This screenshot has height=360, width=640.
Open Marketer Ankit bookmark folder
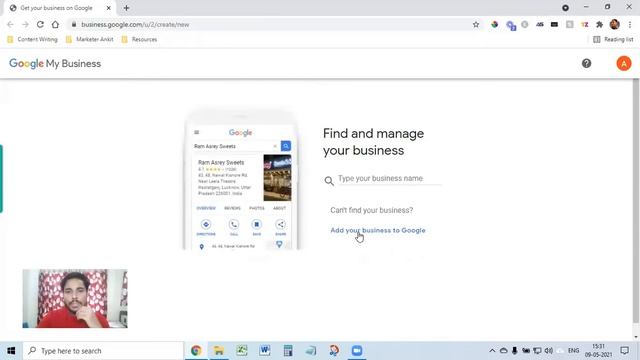click(90, 39)
